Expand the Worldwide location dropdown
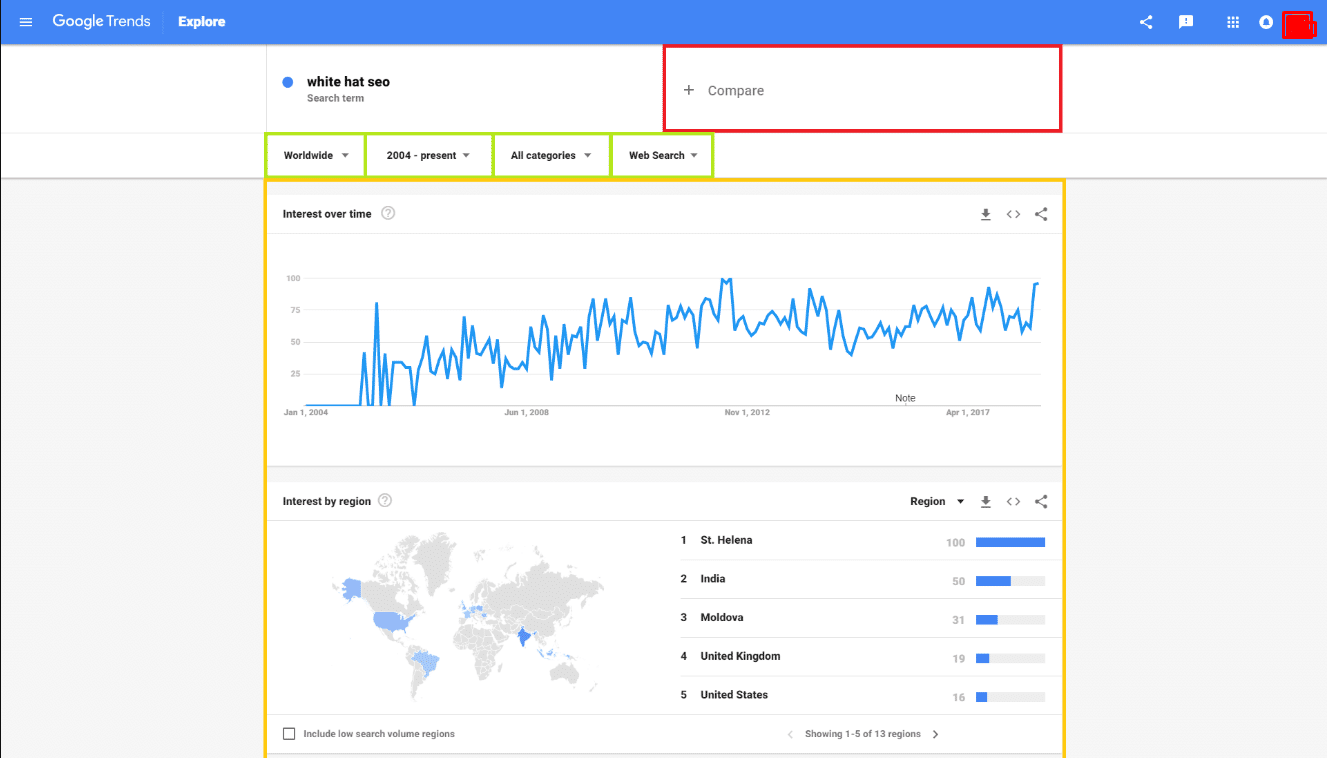The height and width of the screenshot is (758, 1327). point(316,156)
